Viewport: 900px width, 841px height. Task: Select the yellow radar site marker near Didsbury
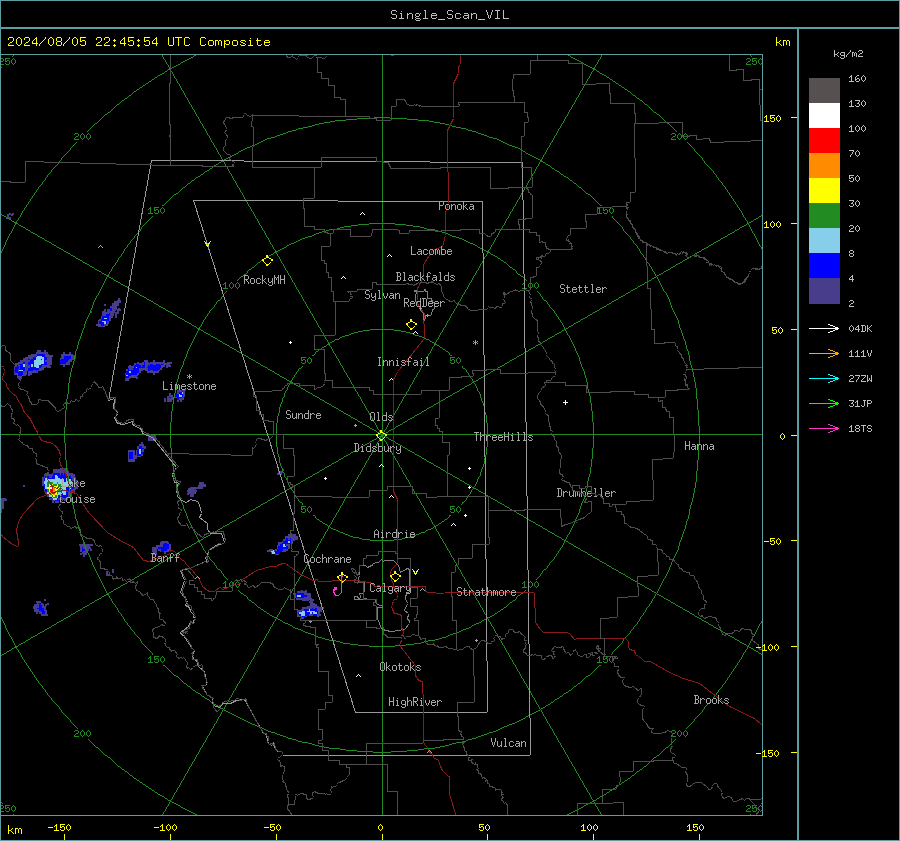click(x=382, y=435)
